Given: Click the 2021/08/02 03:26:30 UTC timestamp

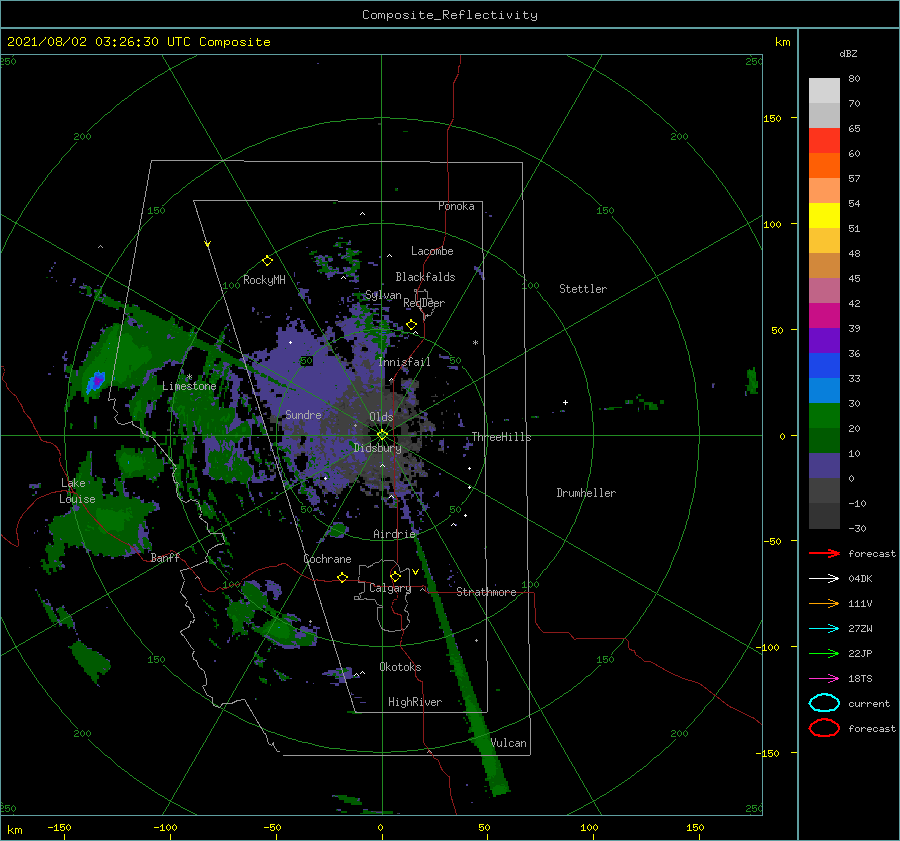Looking at the screenshot, I should pyautogui.click(x=138, y=42).
